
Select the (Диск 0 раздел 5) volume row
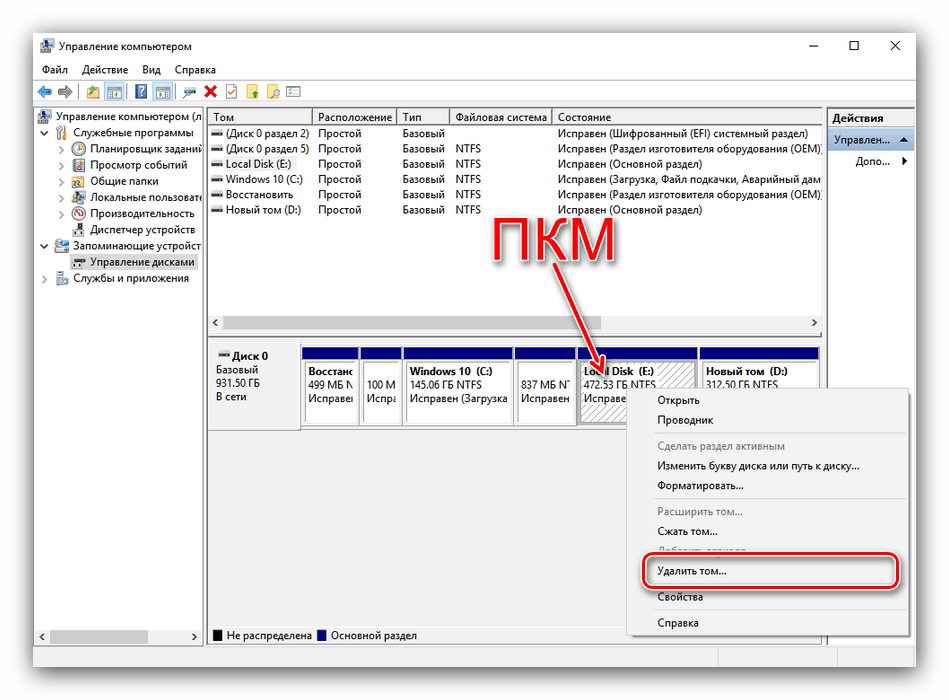click(515, 149)
